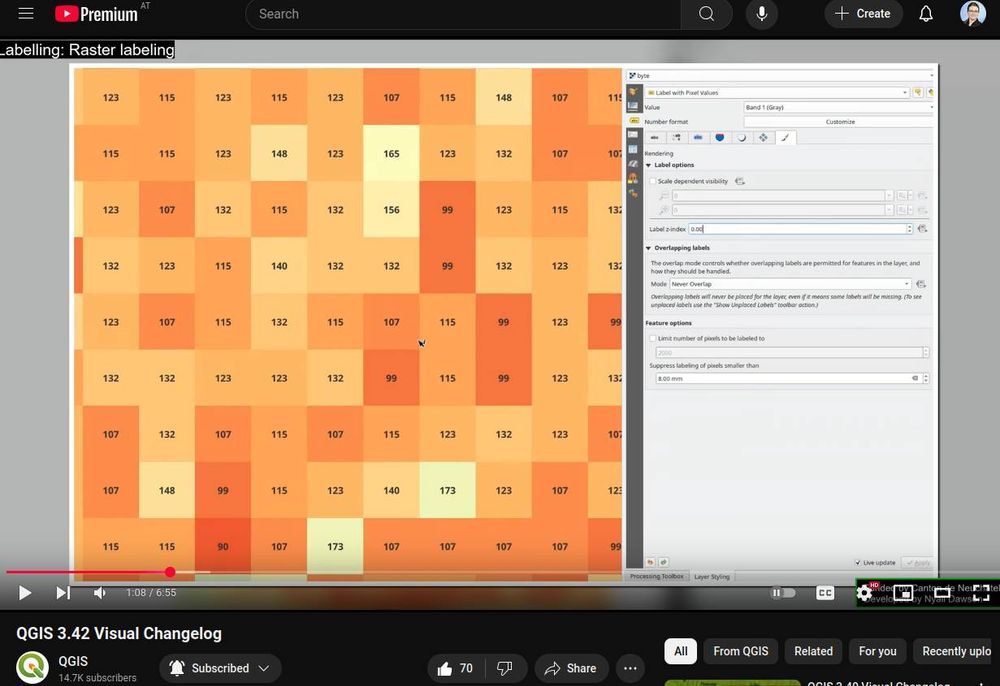This screenshot has width=1000, height=686.
Task: Click the undo style change icon
Action: [x=650, y=562]
